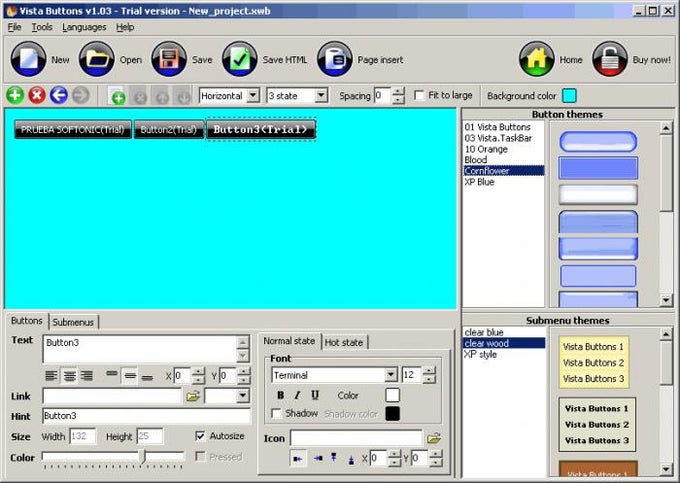
Task: Align text left in the Text panel
Action: [51, 375]
